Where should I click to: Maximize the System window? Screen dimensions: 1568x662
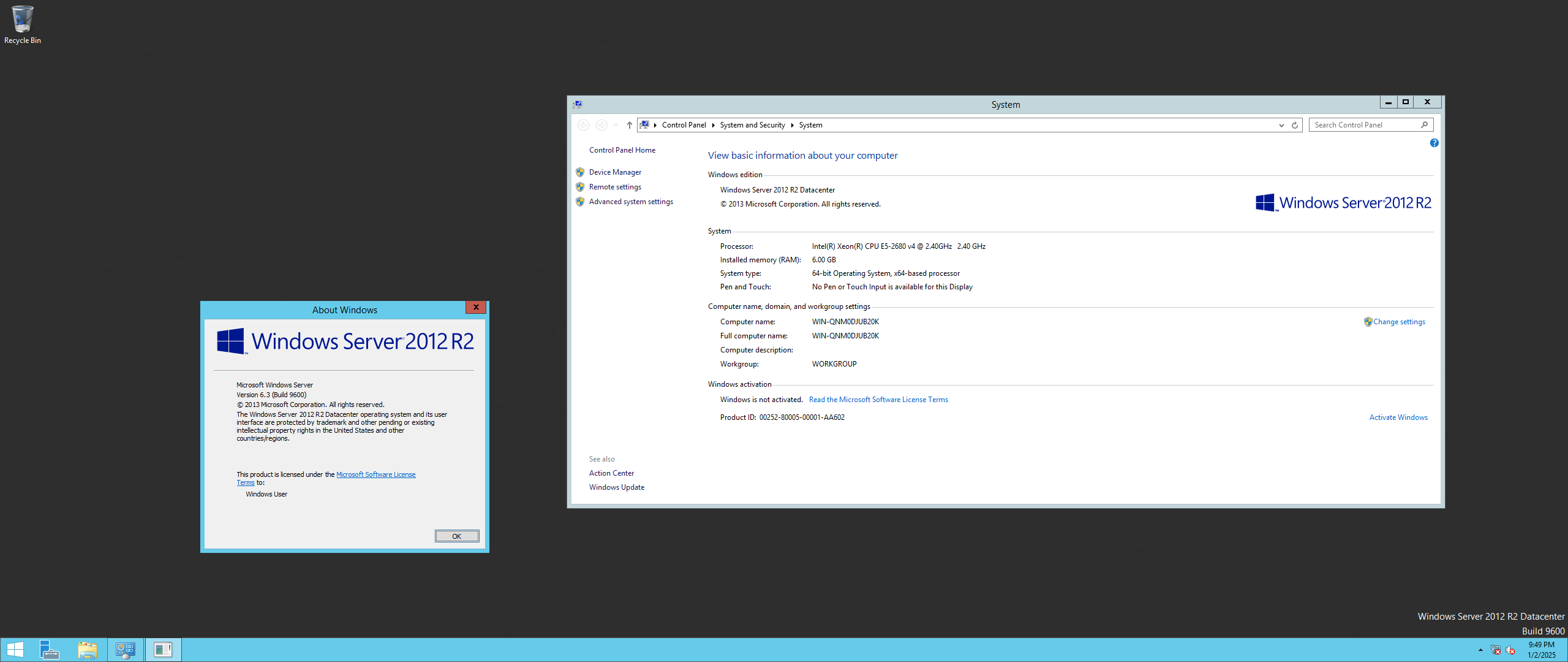tap(1406, 102)
